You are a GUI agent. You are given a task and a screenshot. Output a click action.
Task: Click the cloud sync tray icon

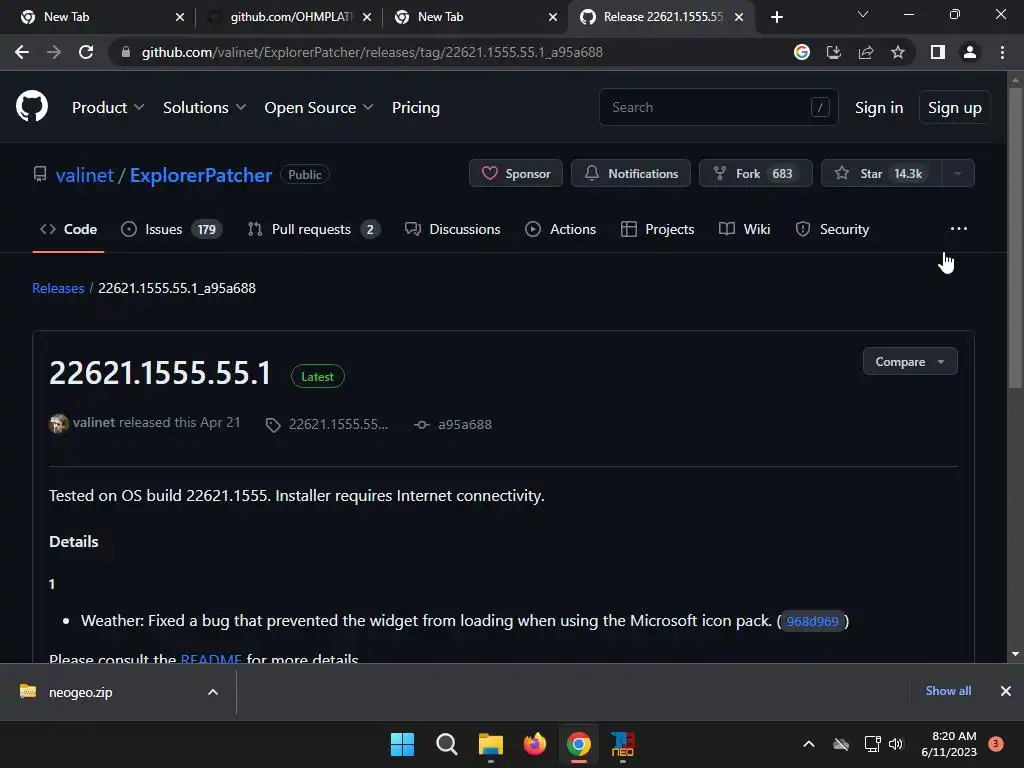[841, 744]
